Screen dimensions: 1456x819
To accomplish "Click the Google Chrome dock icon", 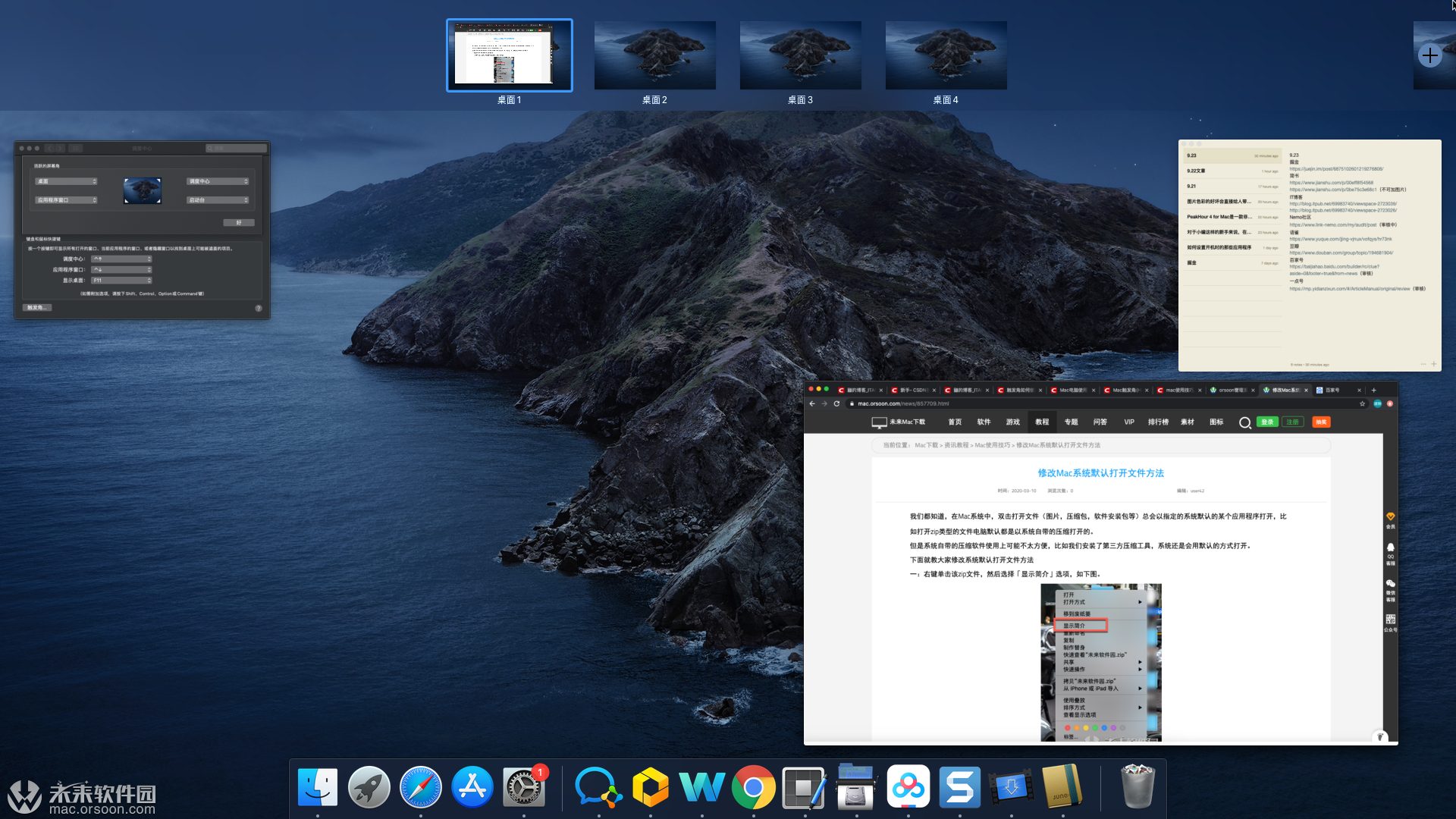I will click(753, 787).
